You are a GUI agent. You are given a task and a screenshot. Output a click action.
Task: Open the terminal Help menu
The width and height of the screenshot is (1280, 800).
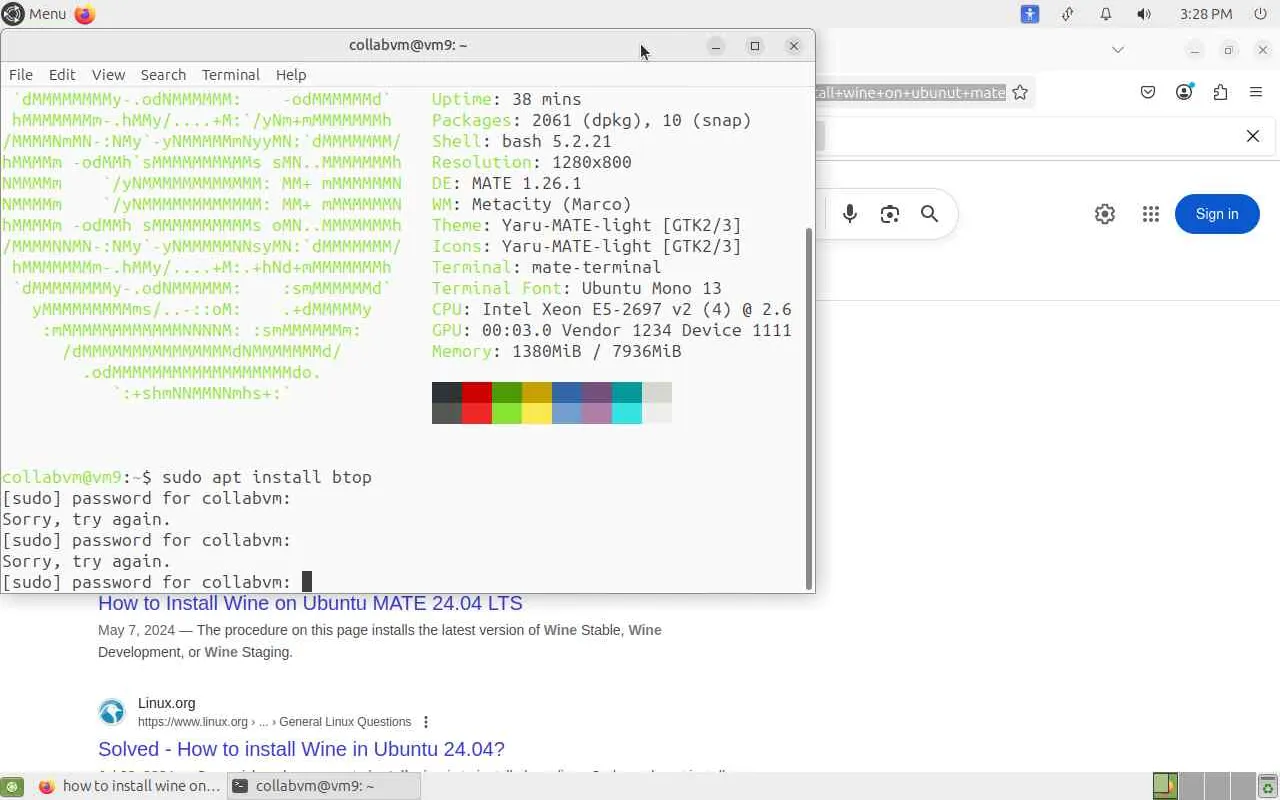291,75
